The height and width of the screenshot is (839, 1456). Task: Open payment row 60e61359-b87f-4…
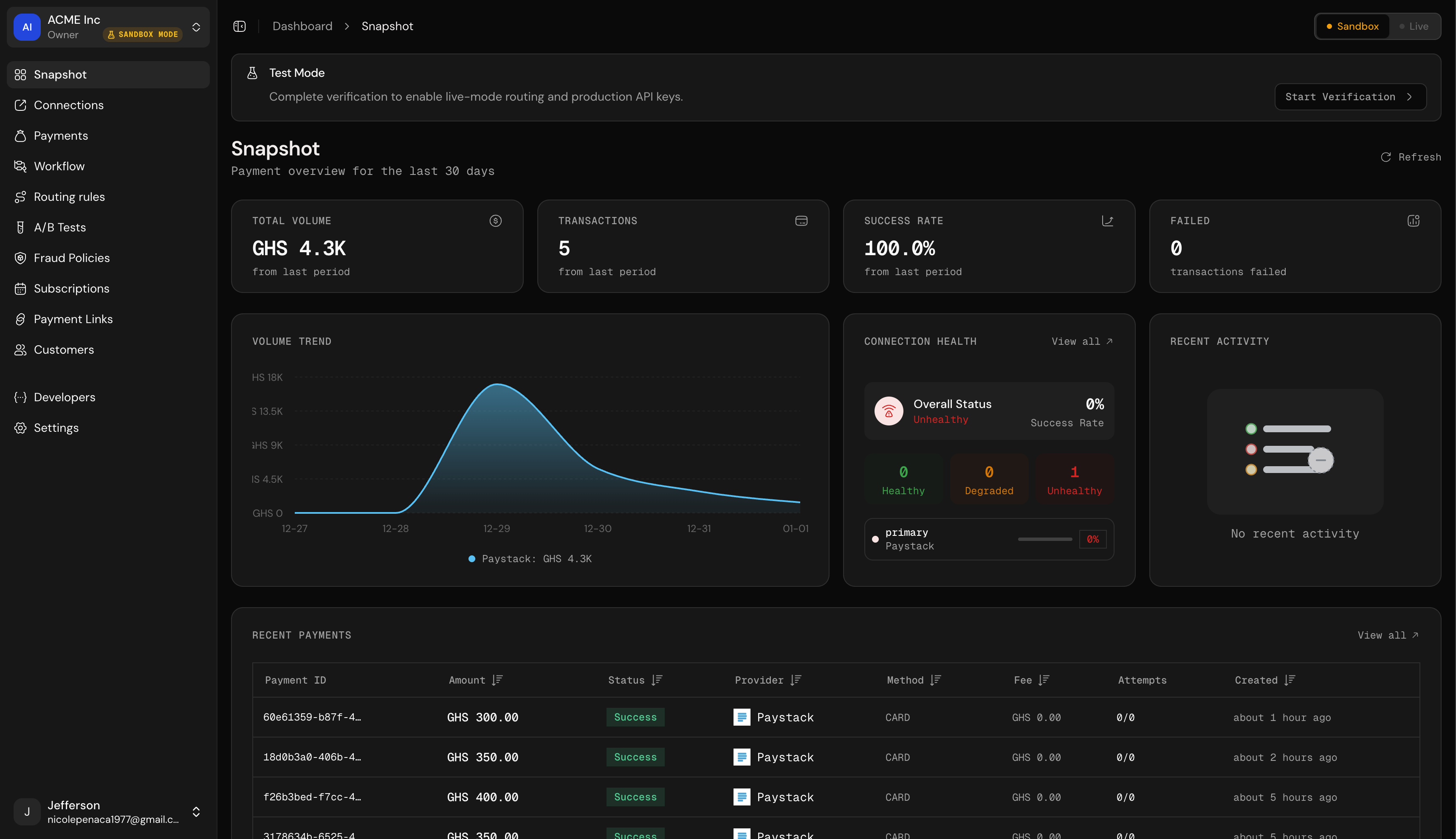point(312,718)
